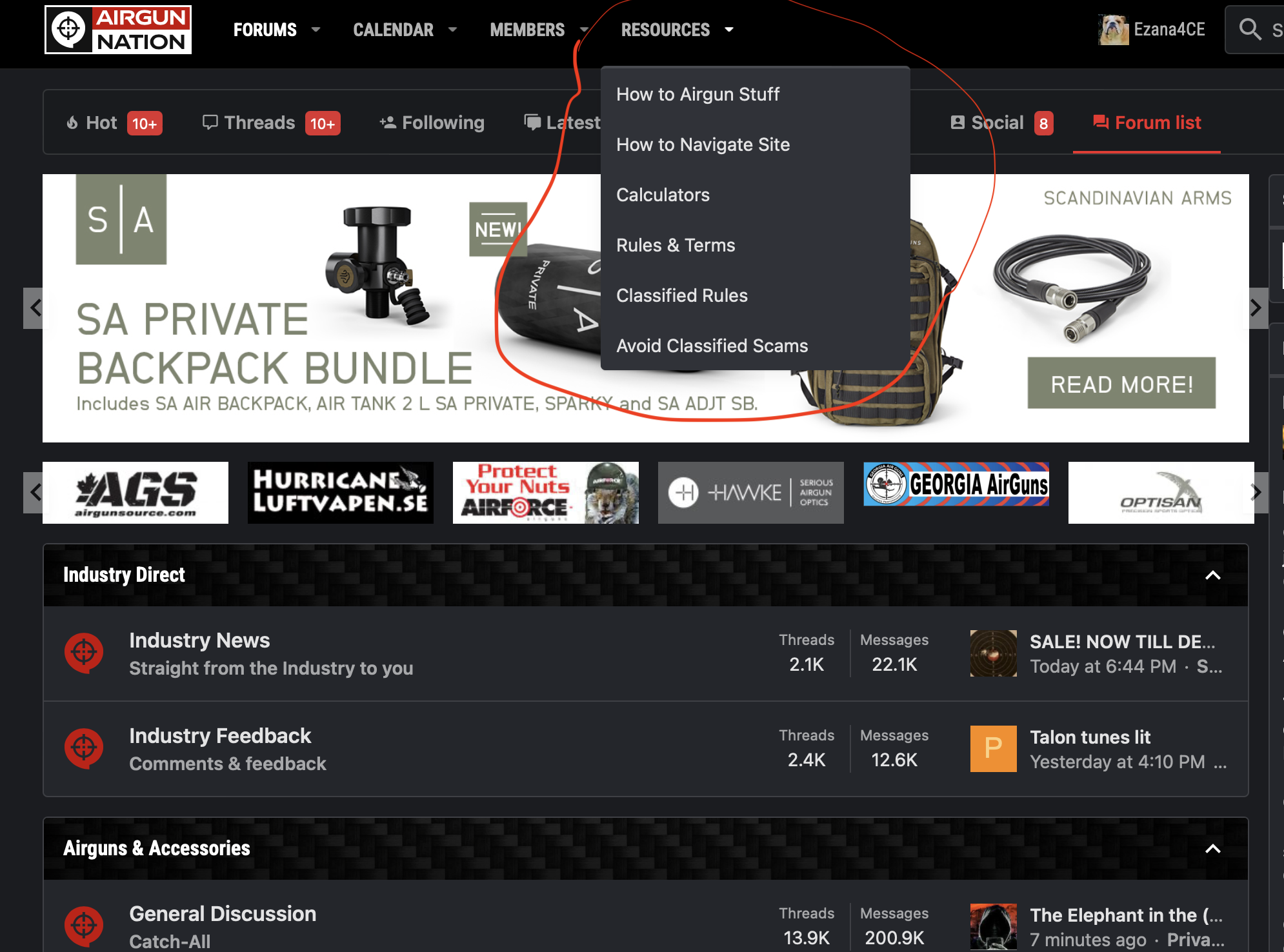This screenshot has height=952, width=1284.
Task: Collapse the Industry Direct section
Action: pos(1213,575)
